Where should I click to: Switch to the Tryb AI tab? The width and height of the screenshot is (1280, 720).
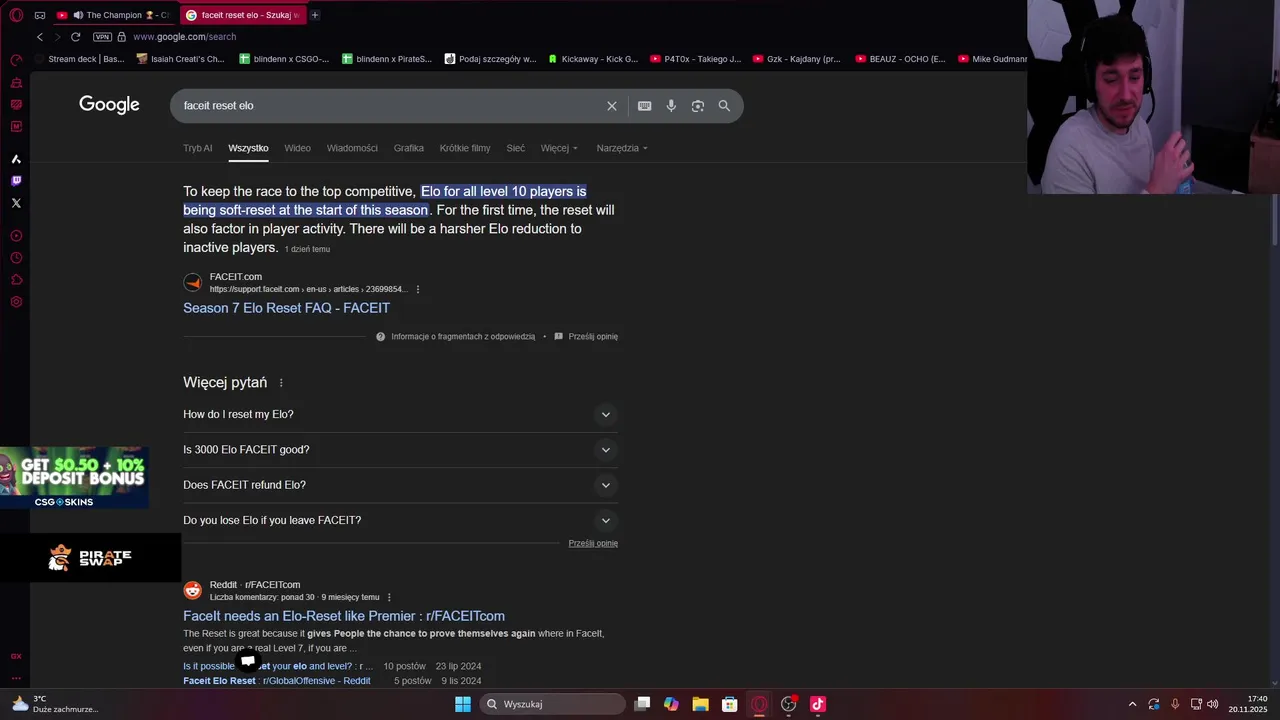pyautogui.click(x=197, y=148)
